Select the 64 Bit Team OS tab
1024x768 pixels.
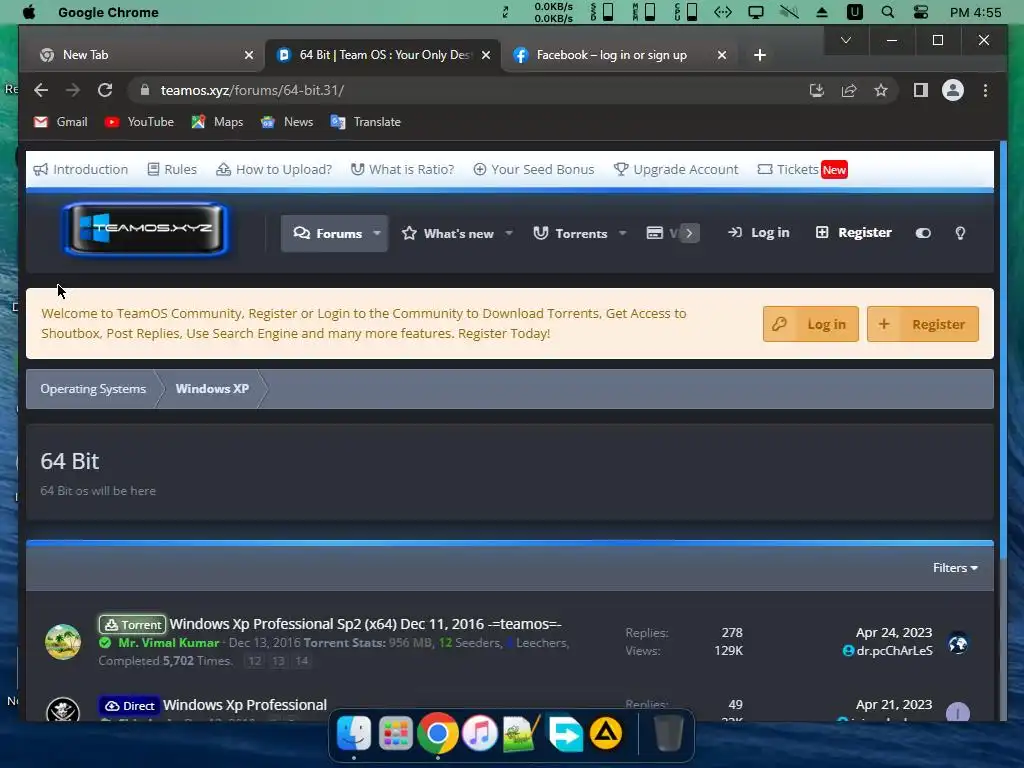coord(384,55)
